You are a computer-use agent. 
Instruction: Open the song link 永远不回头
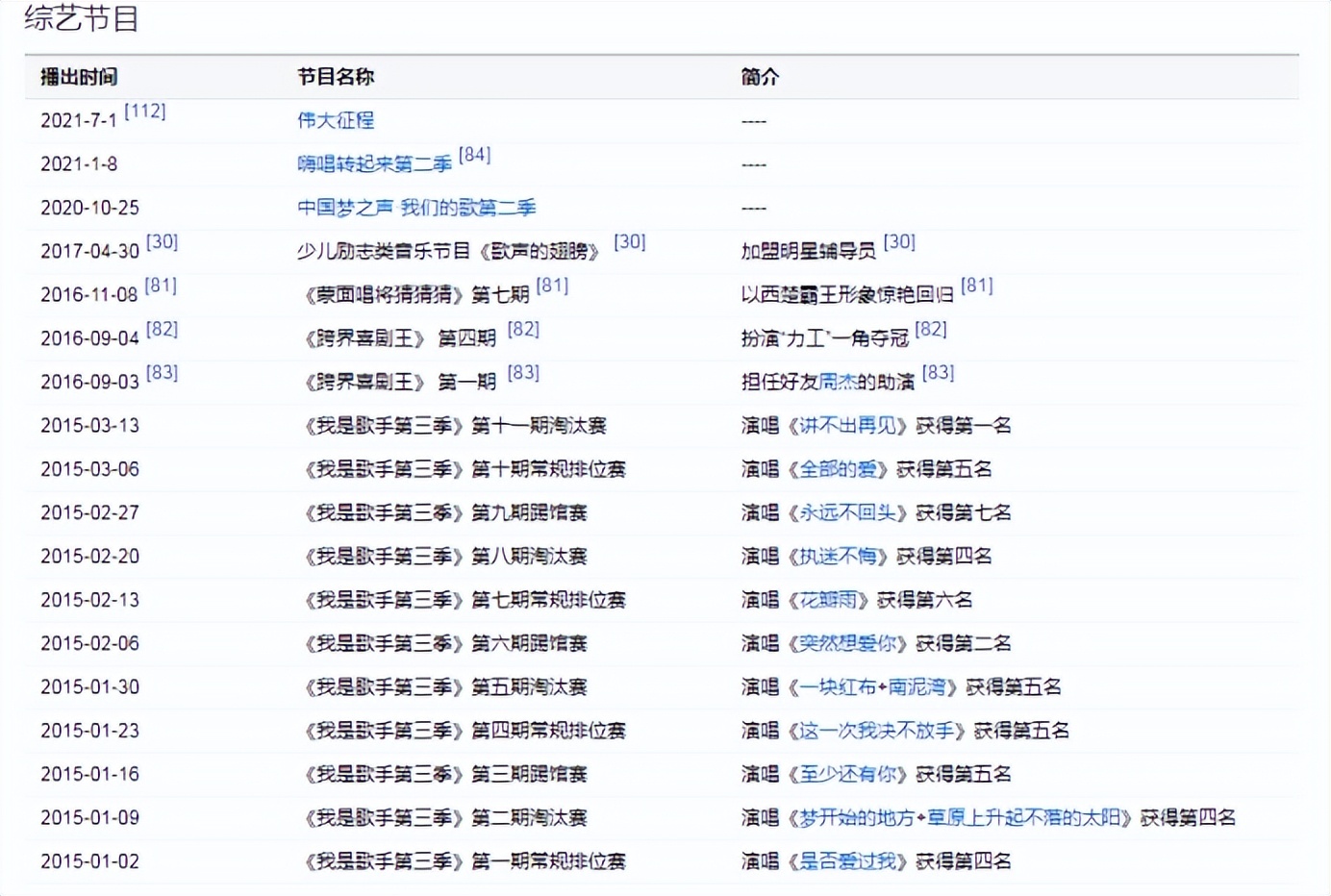(x=846, y=512)
